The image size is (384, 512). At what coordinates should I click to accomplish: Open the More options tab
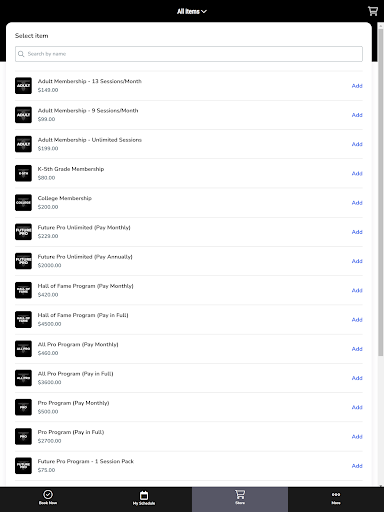336,498
